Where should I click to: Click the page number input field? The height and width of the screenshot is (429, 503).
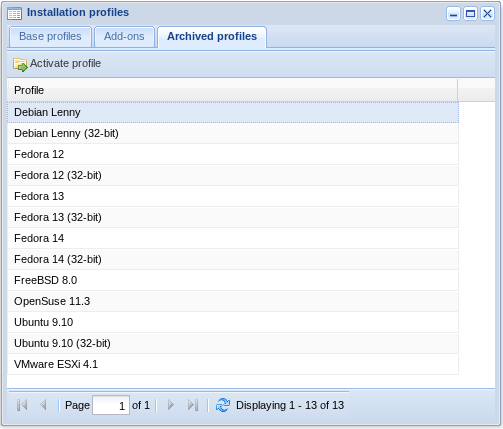coord(111,405)
